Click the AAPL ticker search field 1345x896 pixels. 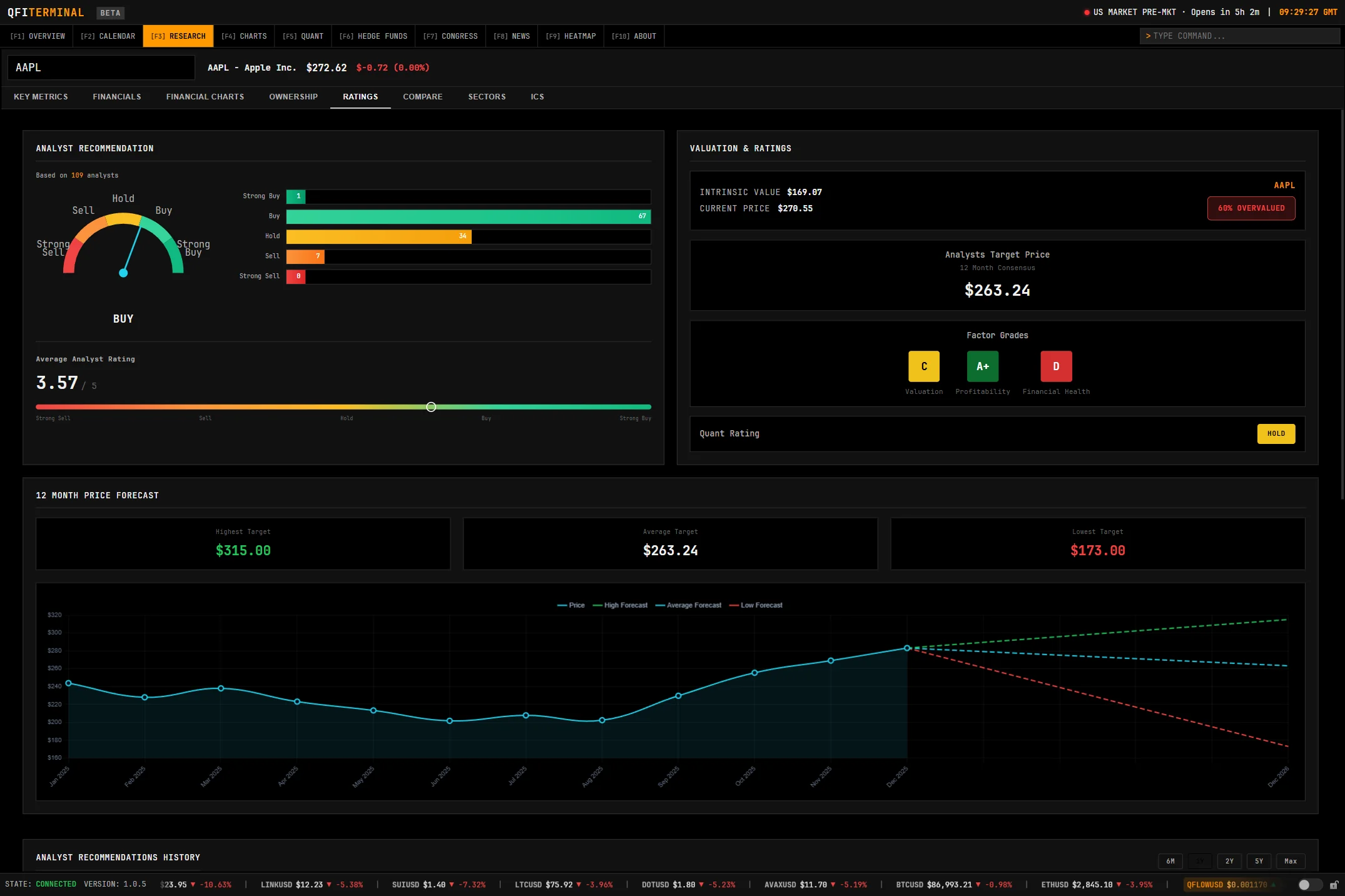click(101, 68)
